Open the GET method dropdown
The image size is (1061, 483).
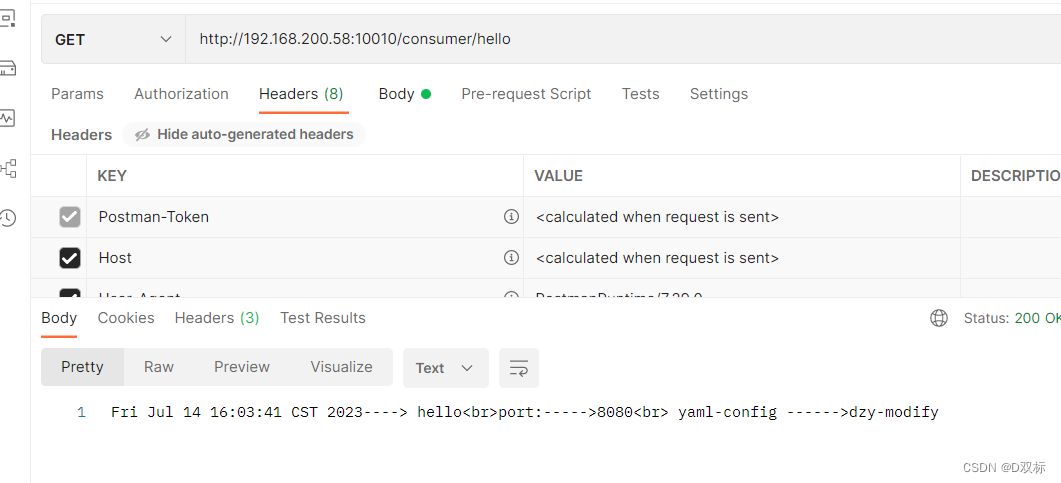click(113, 39)
